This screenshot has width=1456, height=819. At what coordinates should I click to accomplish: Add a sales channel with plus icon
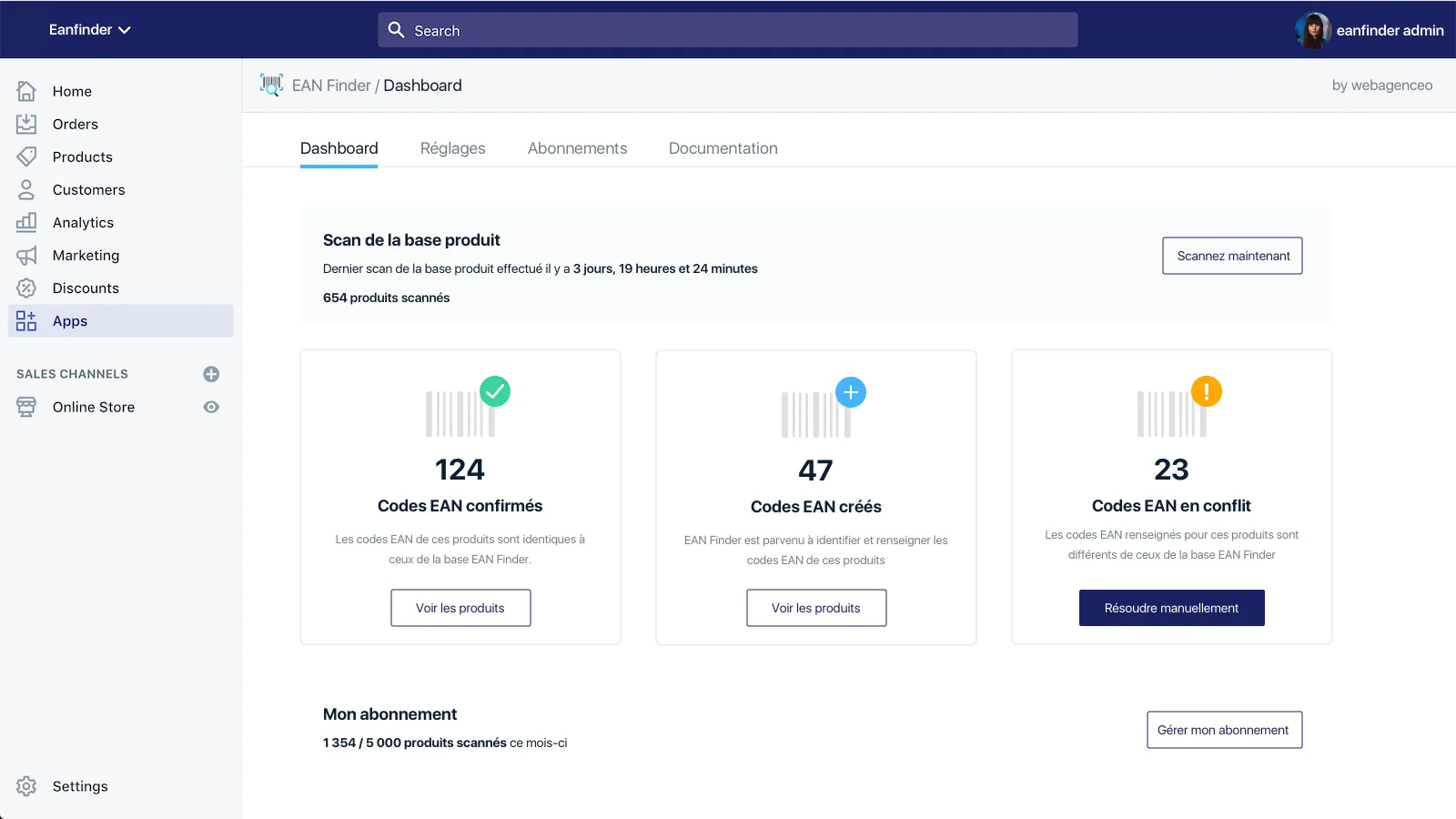(x=211, y=374)
